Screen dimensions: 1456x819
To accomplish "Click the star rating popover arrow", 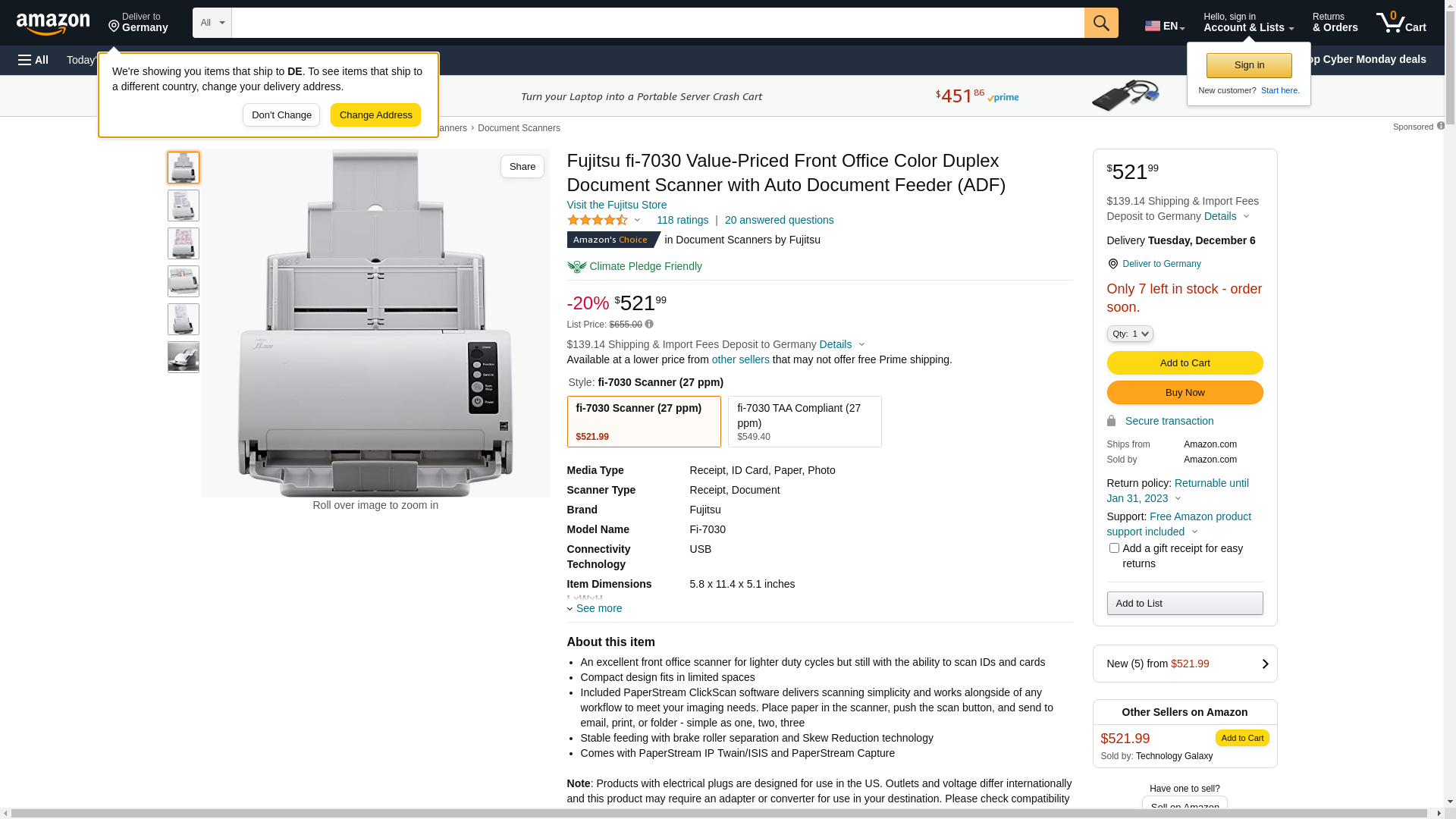I will coord(637,221).
